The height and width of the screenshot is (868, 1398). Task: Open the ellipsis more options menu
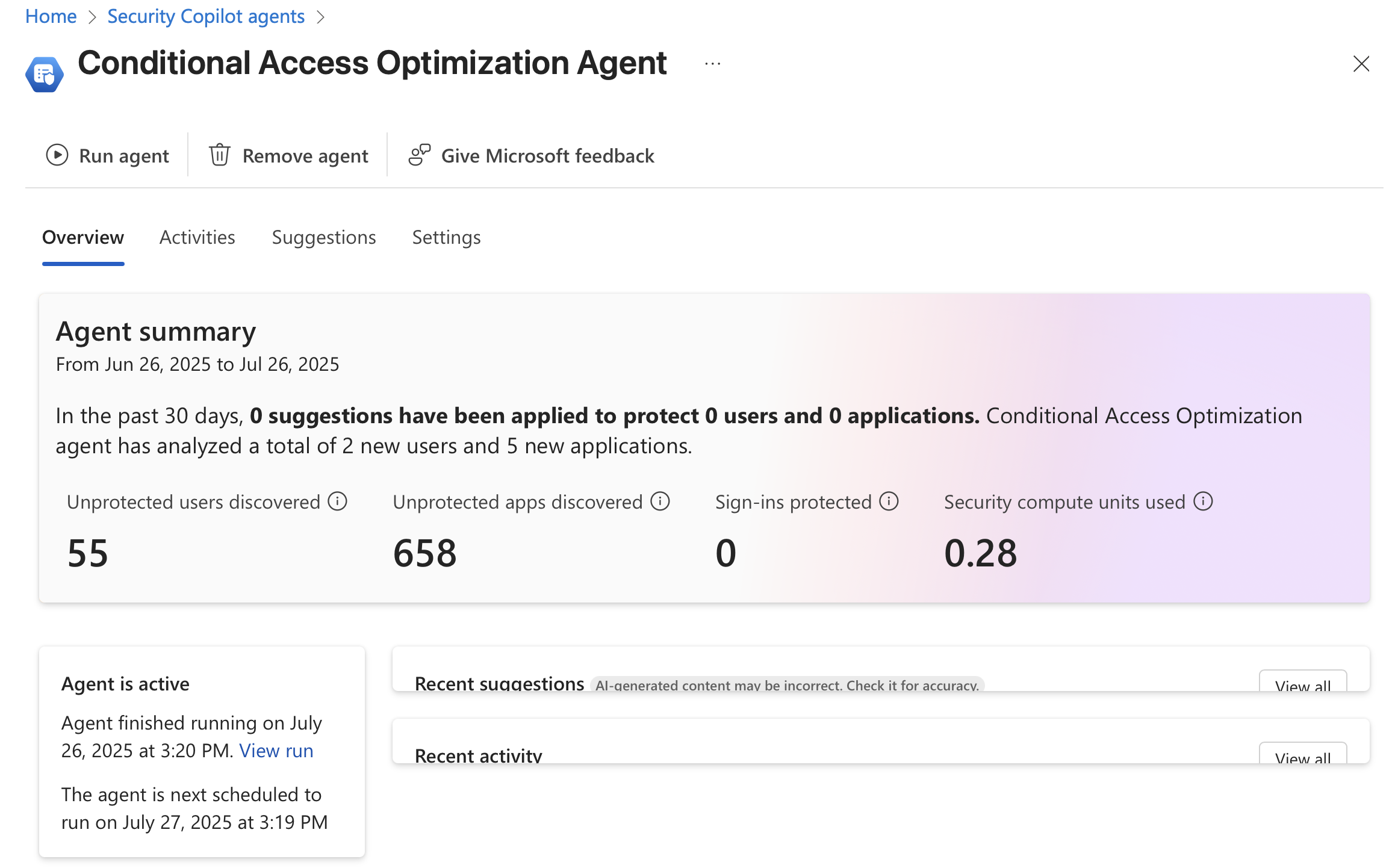point(713,64)
